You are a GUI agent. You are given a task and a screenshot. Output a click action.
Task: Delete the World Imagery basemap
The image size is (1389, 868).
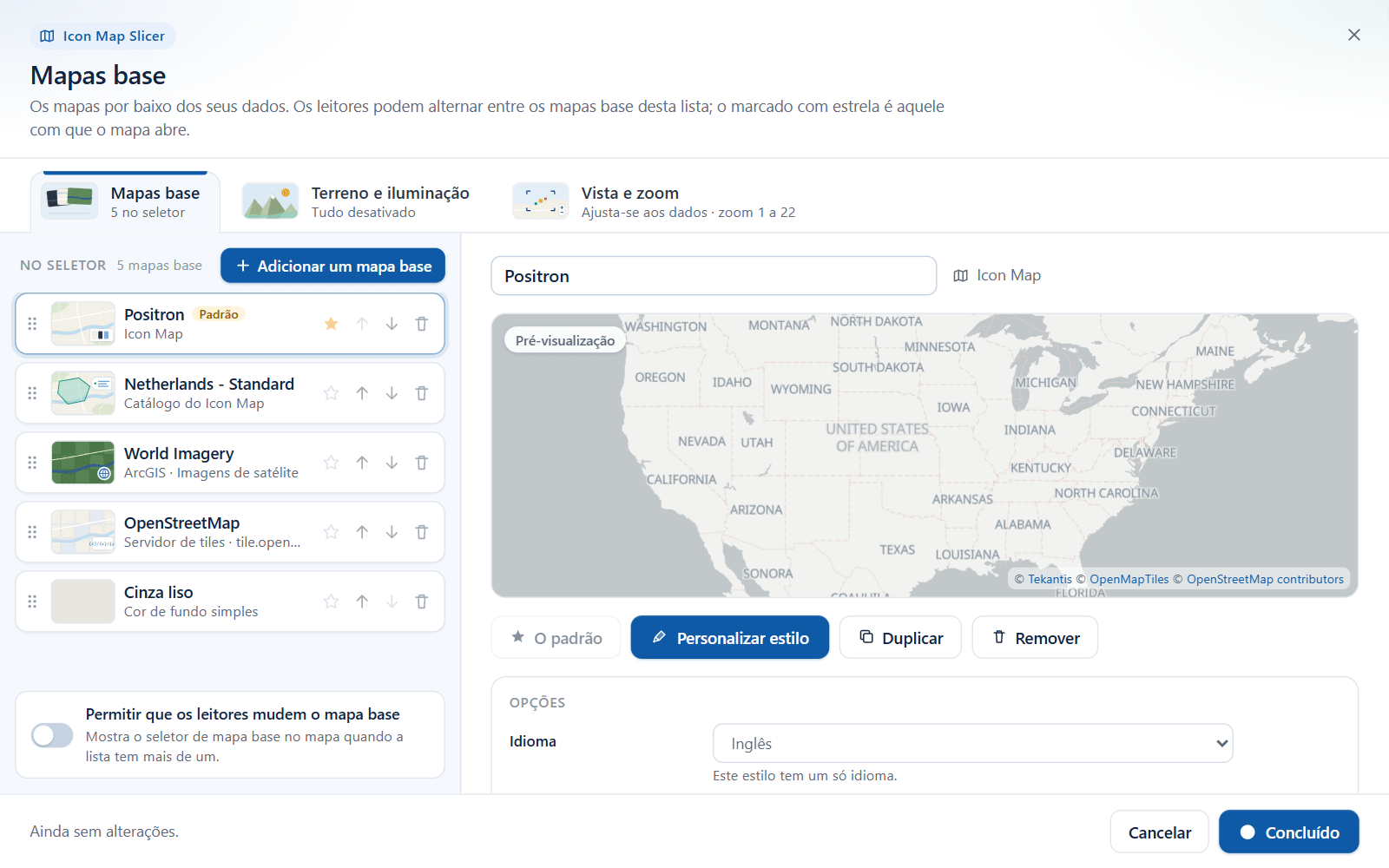[422, 463]
